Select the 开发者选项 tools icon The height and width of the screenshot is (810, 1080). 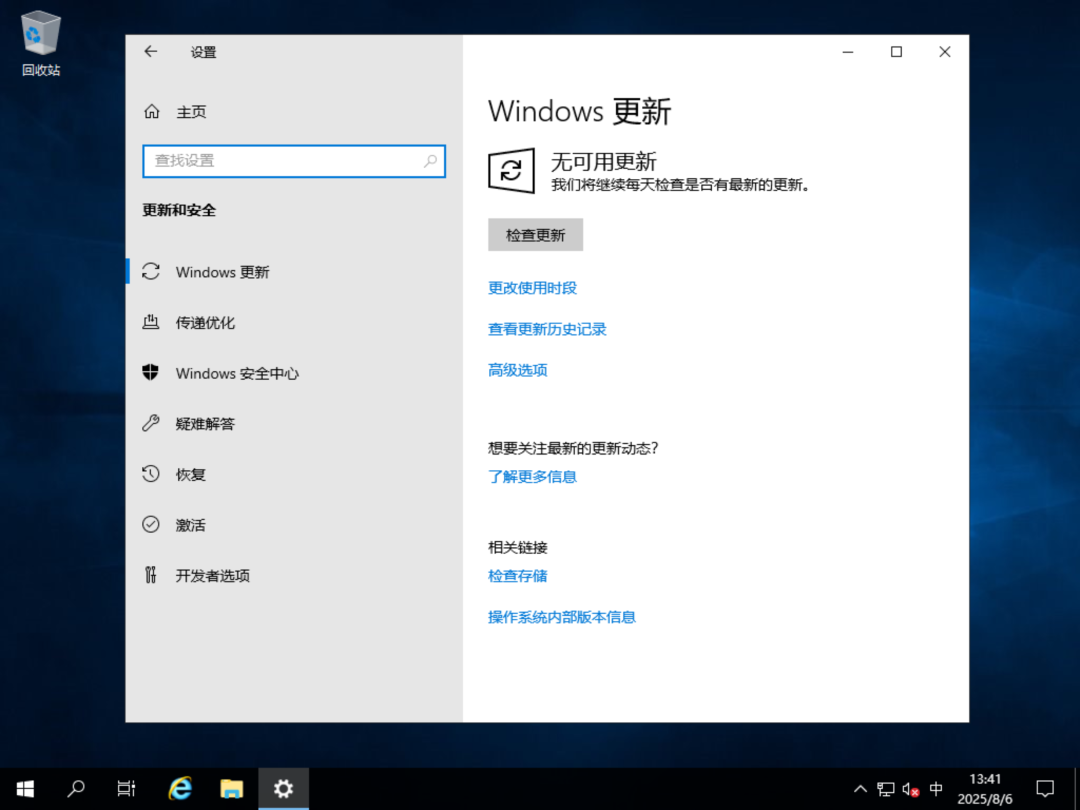tap(151, 574)
